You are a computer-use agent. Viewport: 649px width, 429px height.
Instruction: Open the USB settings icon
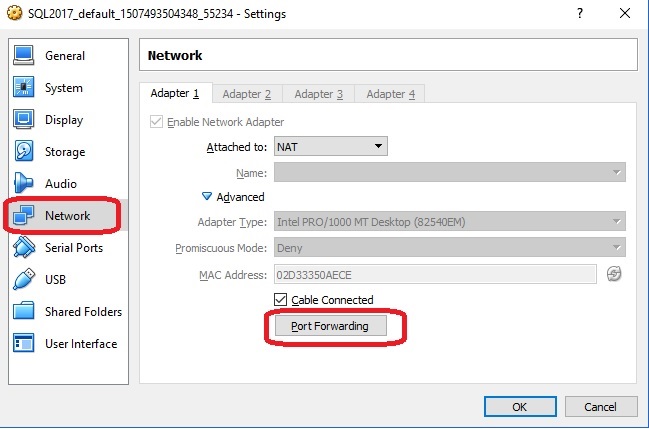(x=25, y=280)
